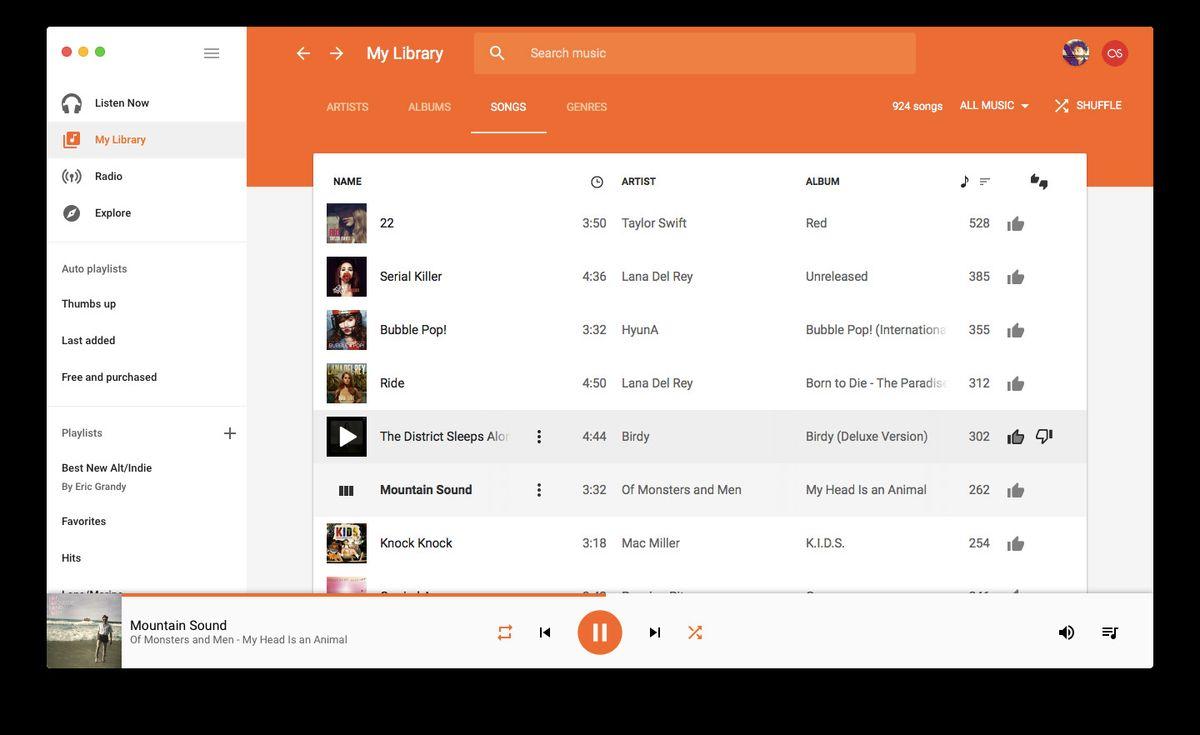The image size is (1200, 735).
Task: Open the Thumbs up auto playlist
Action: 89,304
